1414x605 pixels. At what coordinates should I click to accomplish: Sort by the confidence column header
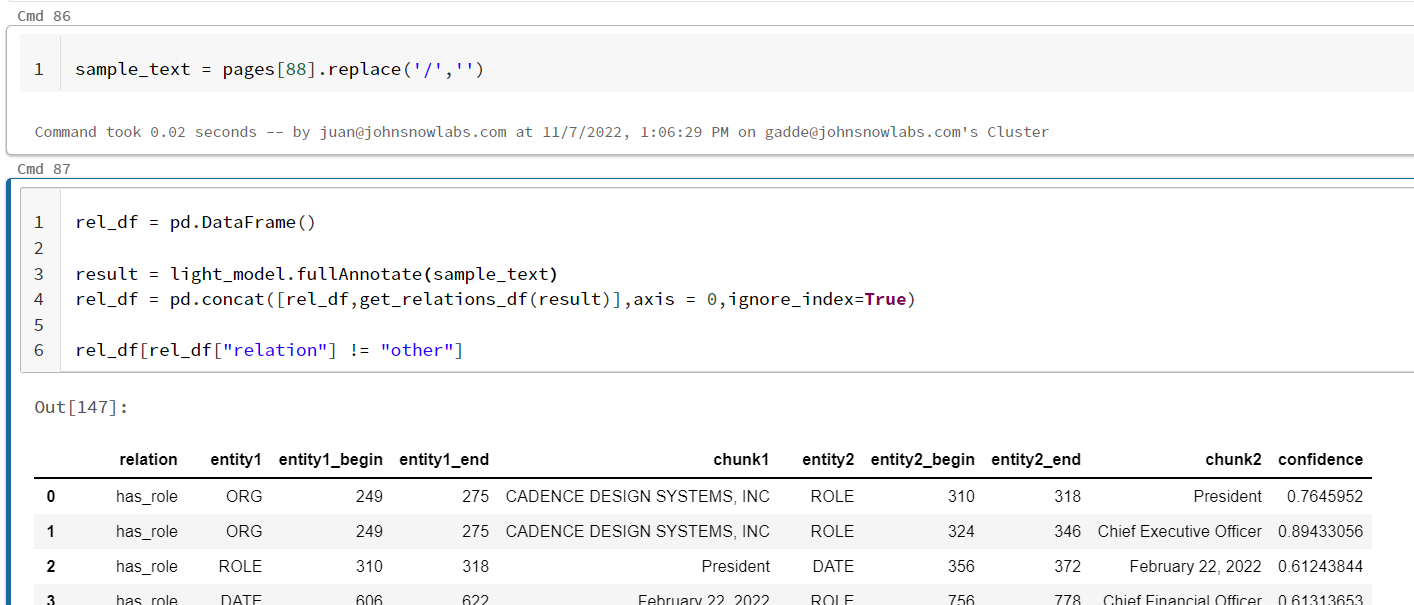[1320, 459]
